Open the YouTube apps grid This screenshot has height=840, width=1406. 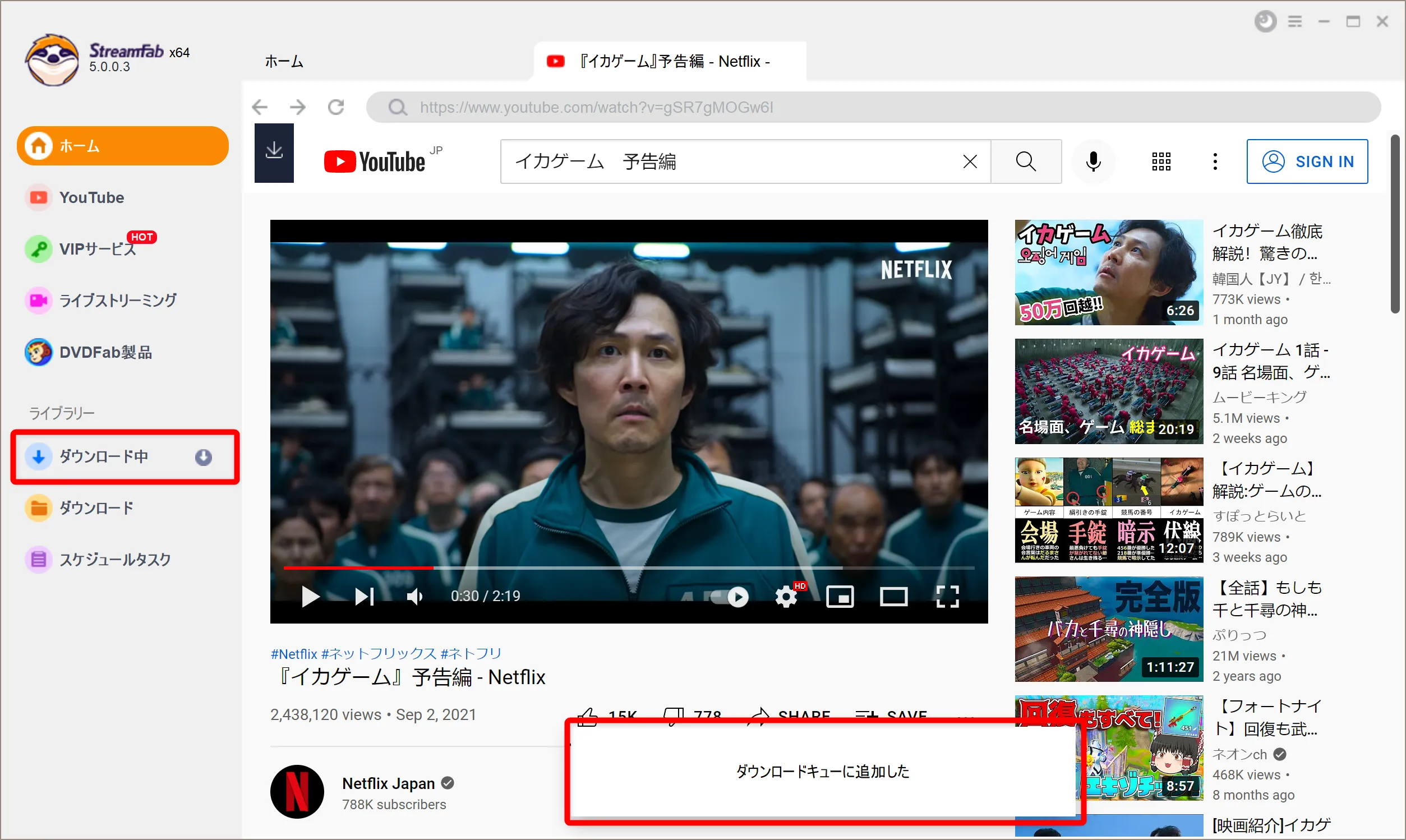[x=1161, y=161]
